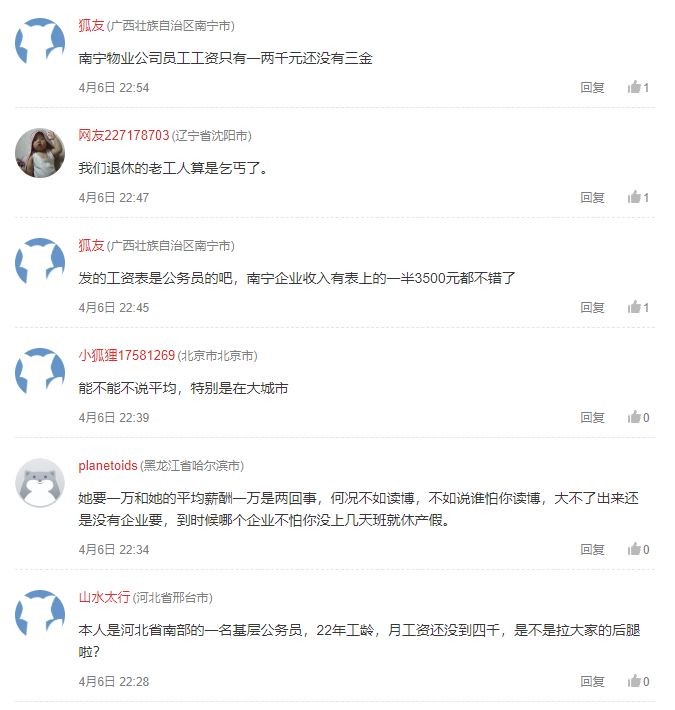
Task: Like the comment by 小狐狸17581269
Action: 634,418
